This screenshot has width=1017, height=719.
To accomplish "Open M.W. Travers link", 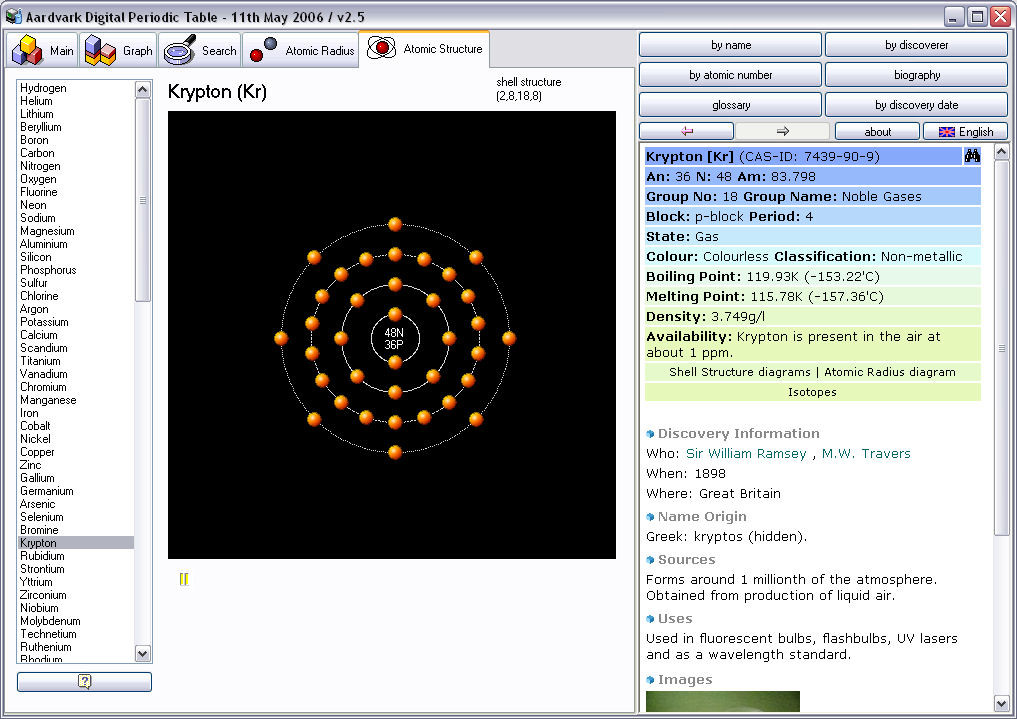I will pyautogui.click(x=866, y=453).
